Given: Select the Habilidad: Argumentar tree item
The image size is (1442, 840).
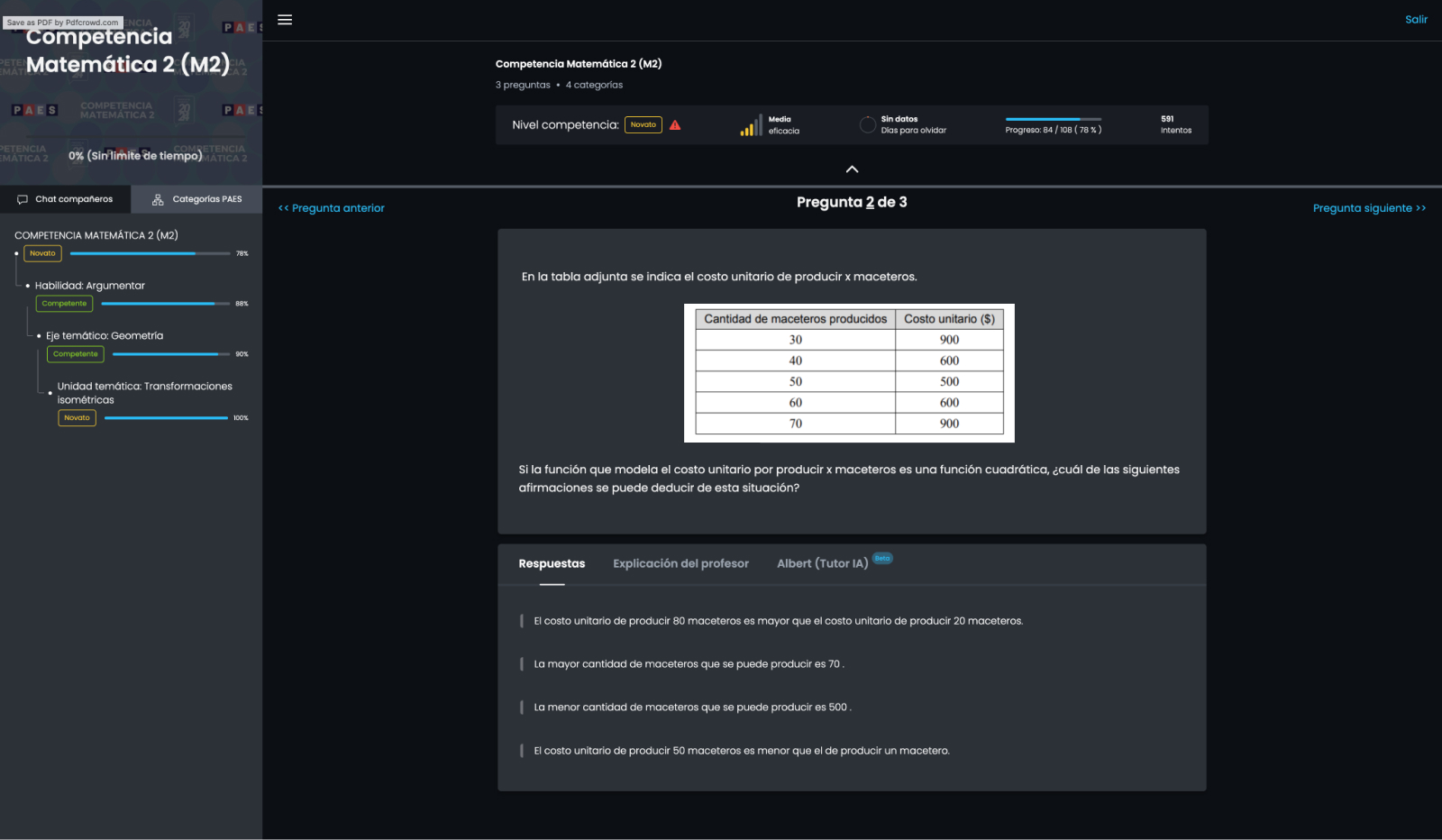Looking at the screenshot, I should click(x=89, y=286).
